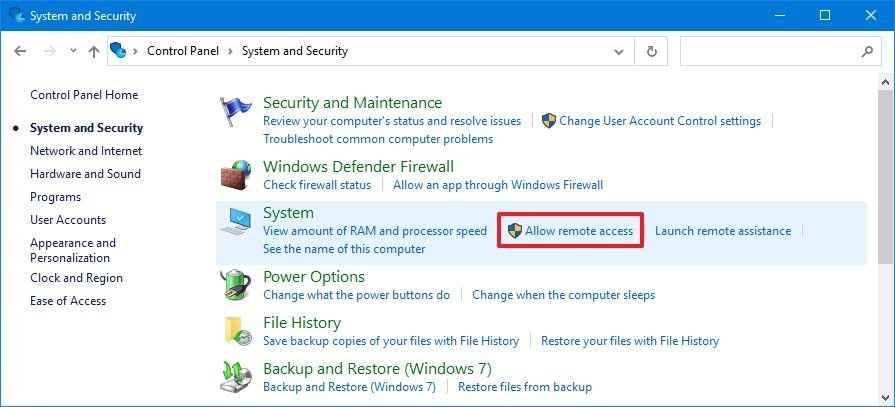Click Save backup copies with File History
This screenshot has height=407, width=895.
coord(390,341)
